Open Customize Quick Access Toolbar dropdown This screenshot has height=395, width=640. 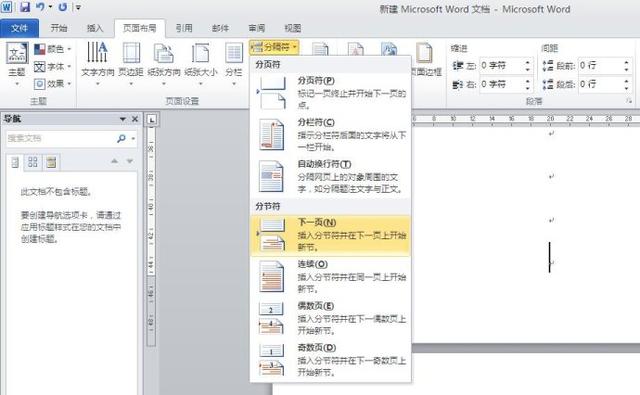pos(78,7)
